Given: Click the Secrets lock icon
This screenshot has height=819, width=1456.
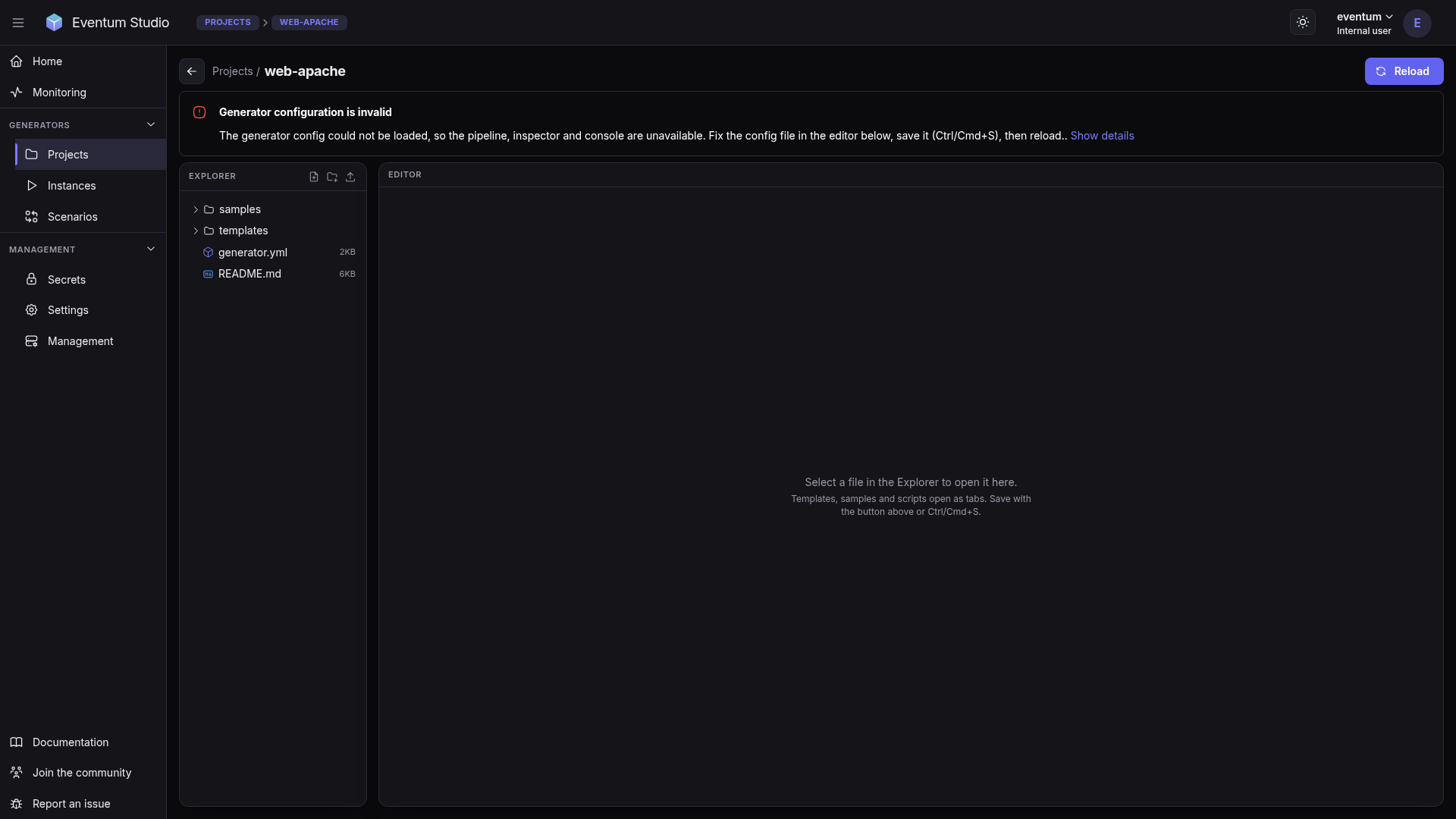Looking at the screenshot, I should click(x=31, y=280).
